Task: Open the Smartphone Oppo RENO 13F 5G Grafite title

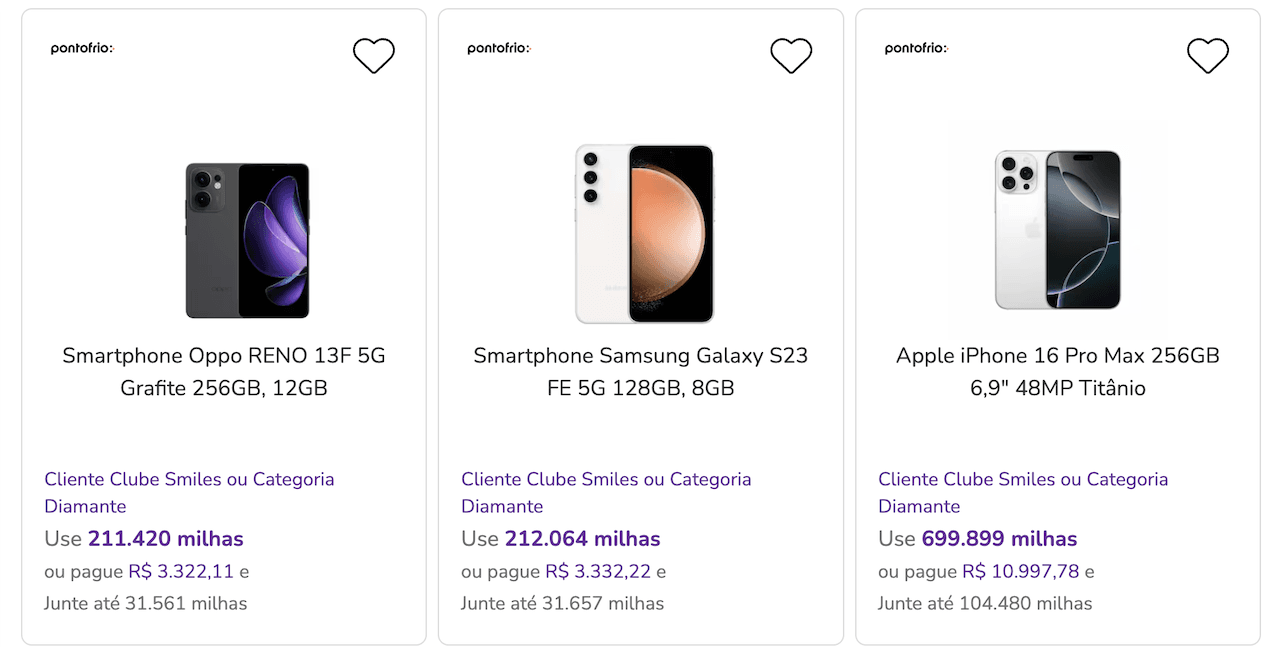Action: point(224,372)
